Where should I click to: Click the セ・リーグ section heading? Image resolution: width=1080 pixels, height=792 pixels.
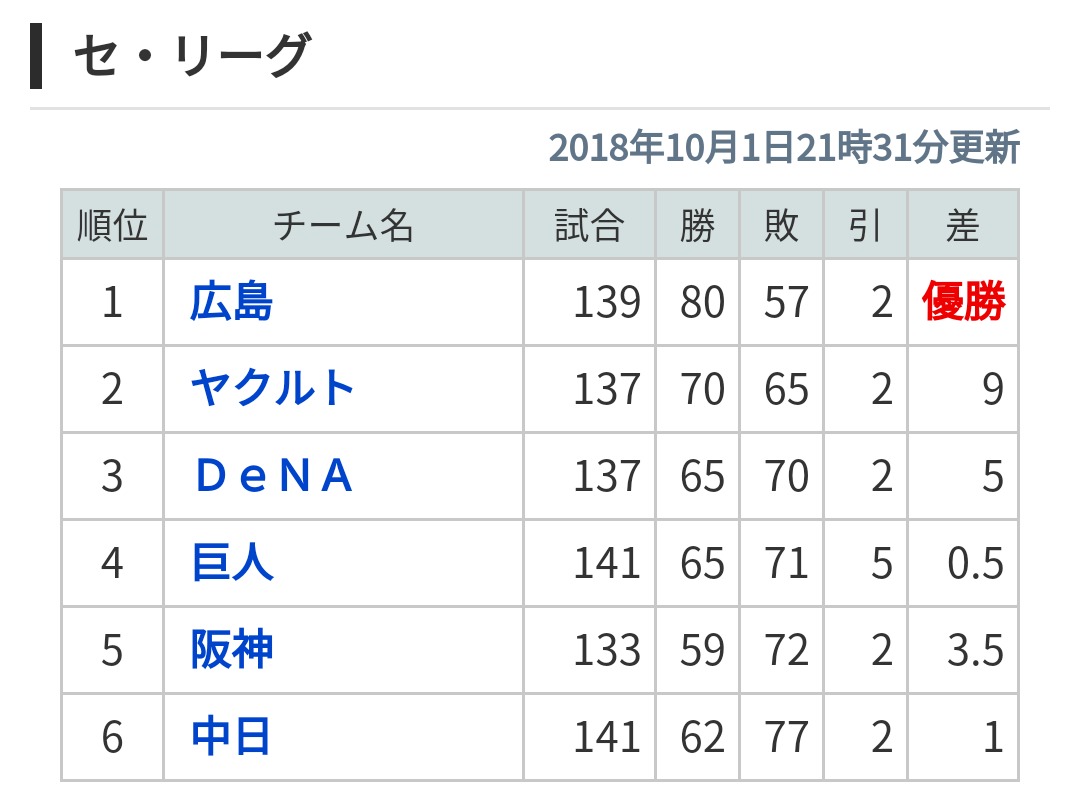[190, 56]
